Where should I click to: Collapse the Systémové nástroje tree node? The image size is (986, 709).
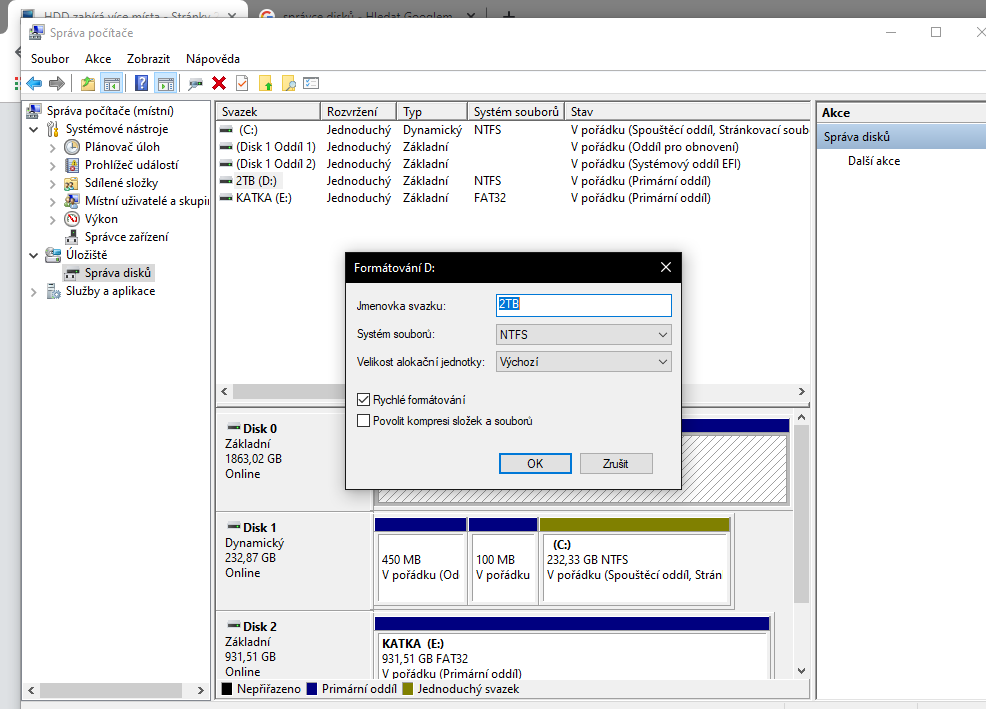pos(35,129)
